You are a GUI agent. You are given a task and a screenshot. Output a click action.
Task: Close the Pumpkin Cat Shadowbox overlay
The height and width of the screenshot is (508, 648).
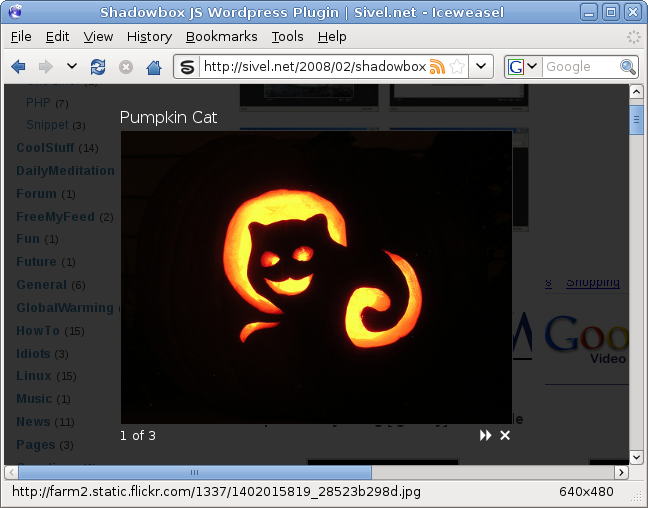point(505,435)
